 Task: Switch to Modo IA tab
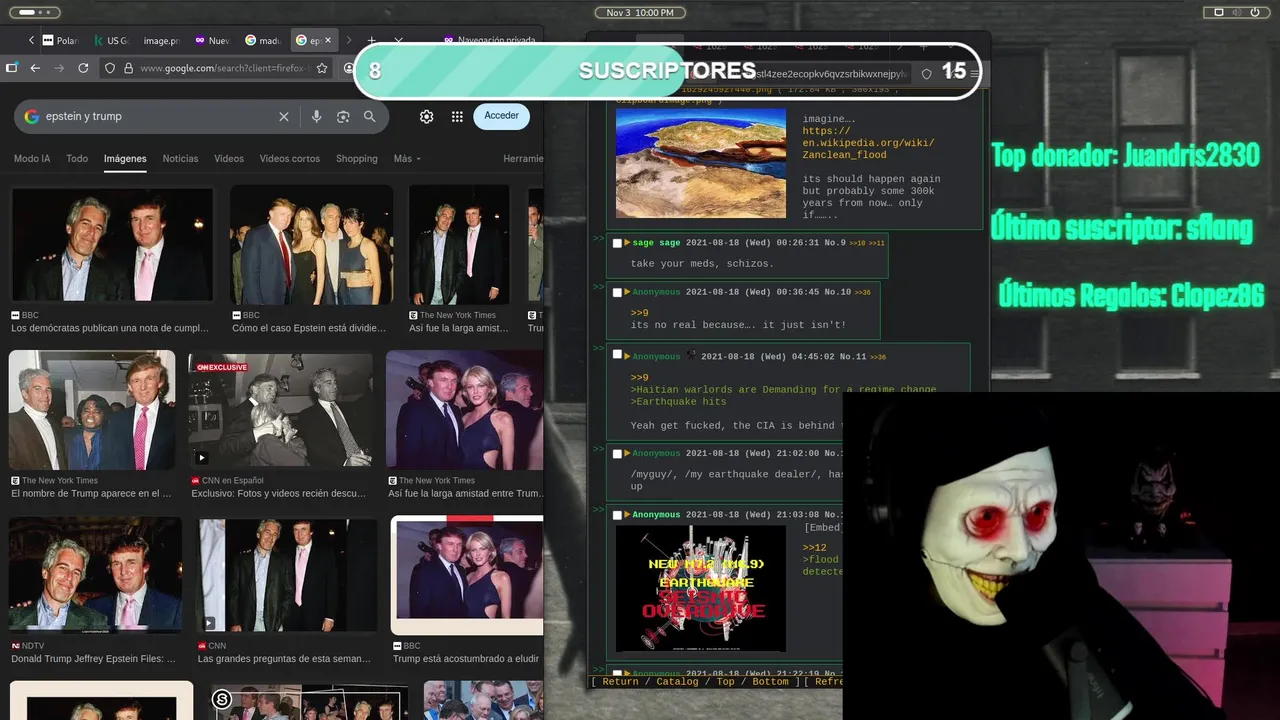[32, 158]
